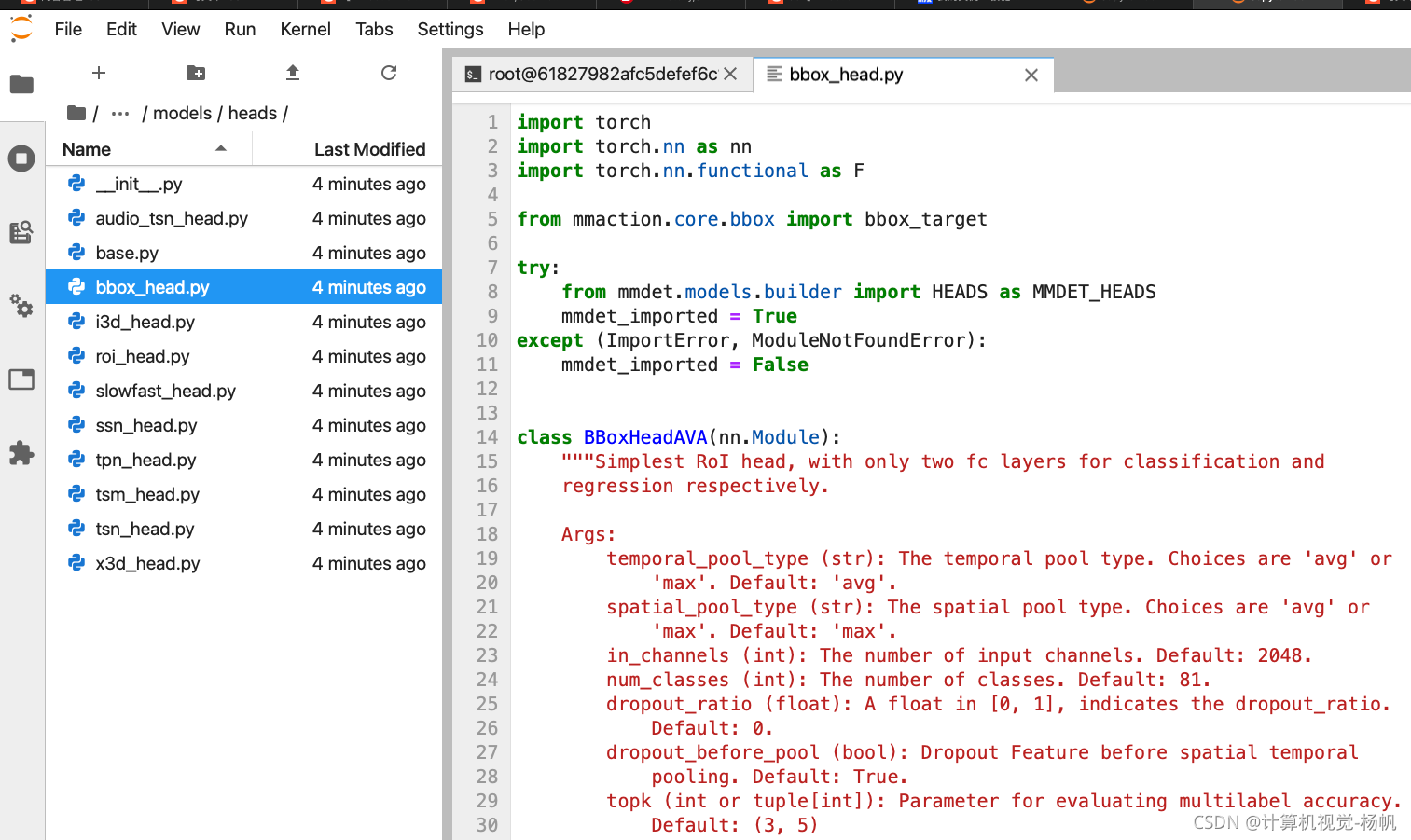
Task: Select audio_tsn_head.py in file list
Action: pyautogui.click(x=244, y=218)
